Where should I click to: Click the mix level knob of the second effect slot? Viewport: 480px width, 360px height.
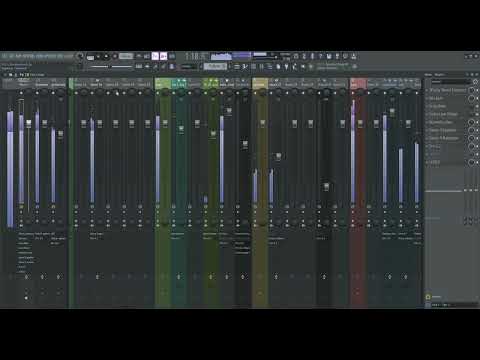pos(471,98)
